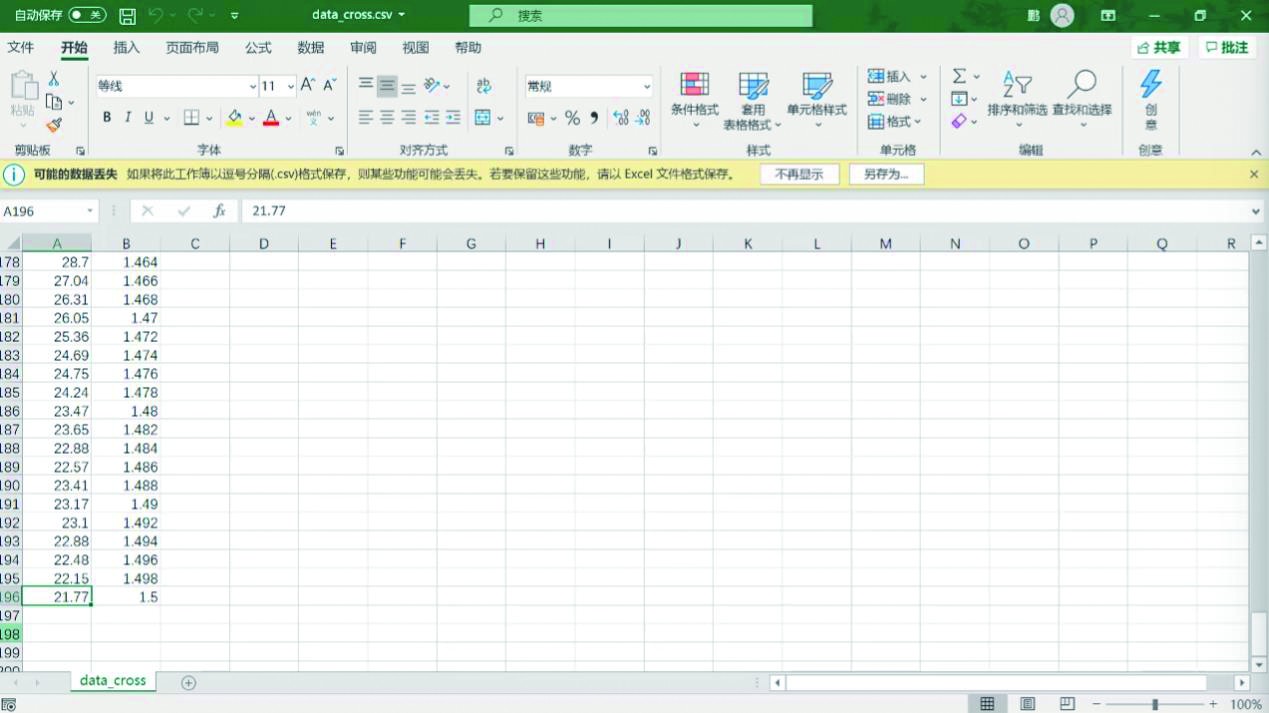
Task: Click the Format Painter brush icon
Action: click(54, 125)
